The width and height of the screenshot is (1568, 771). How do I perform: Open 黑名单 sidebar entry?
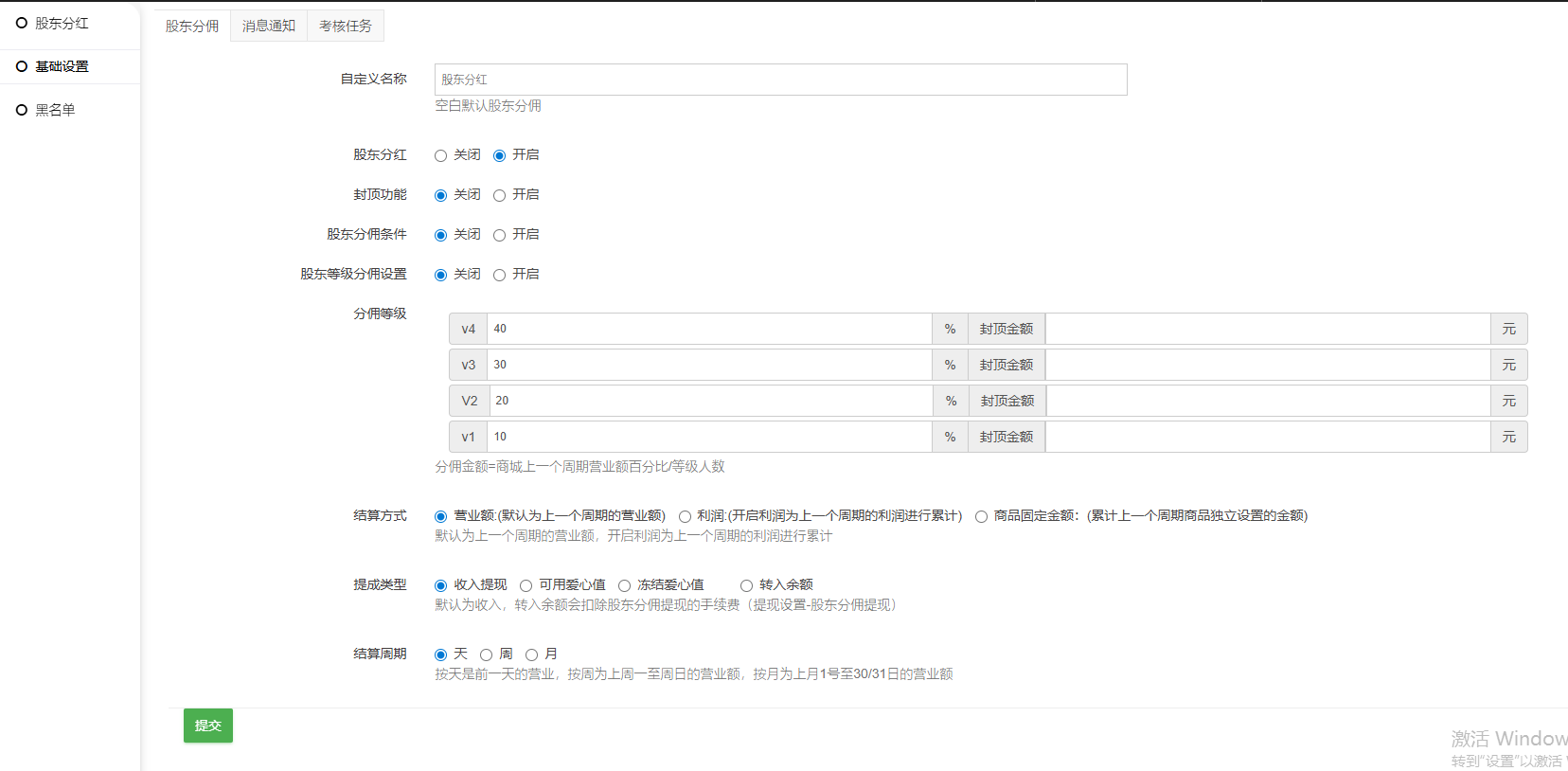(x=55, y=110)
